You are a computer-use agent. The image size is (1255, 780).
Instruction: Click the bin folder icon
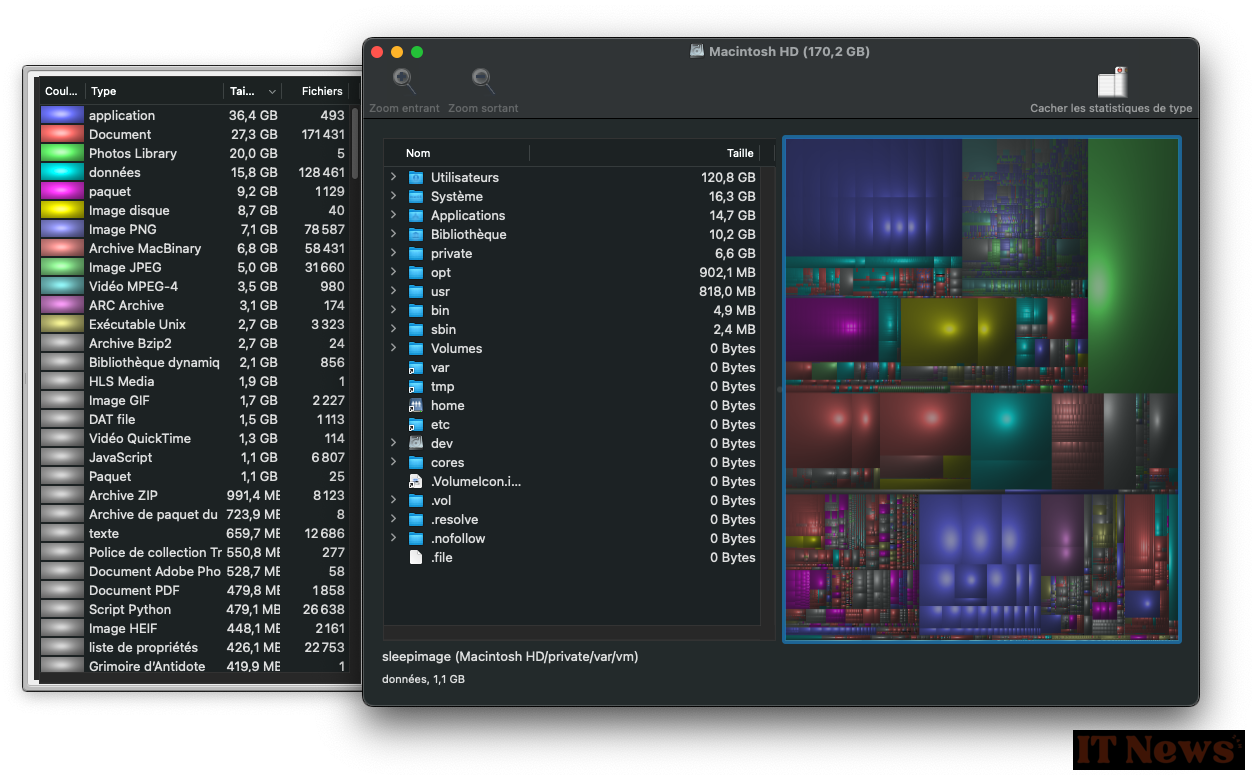tap(416, 310)
